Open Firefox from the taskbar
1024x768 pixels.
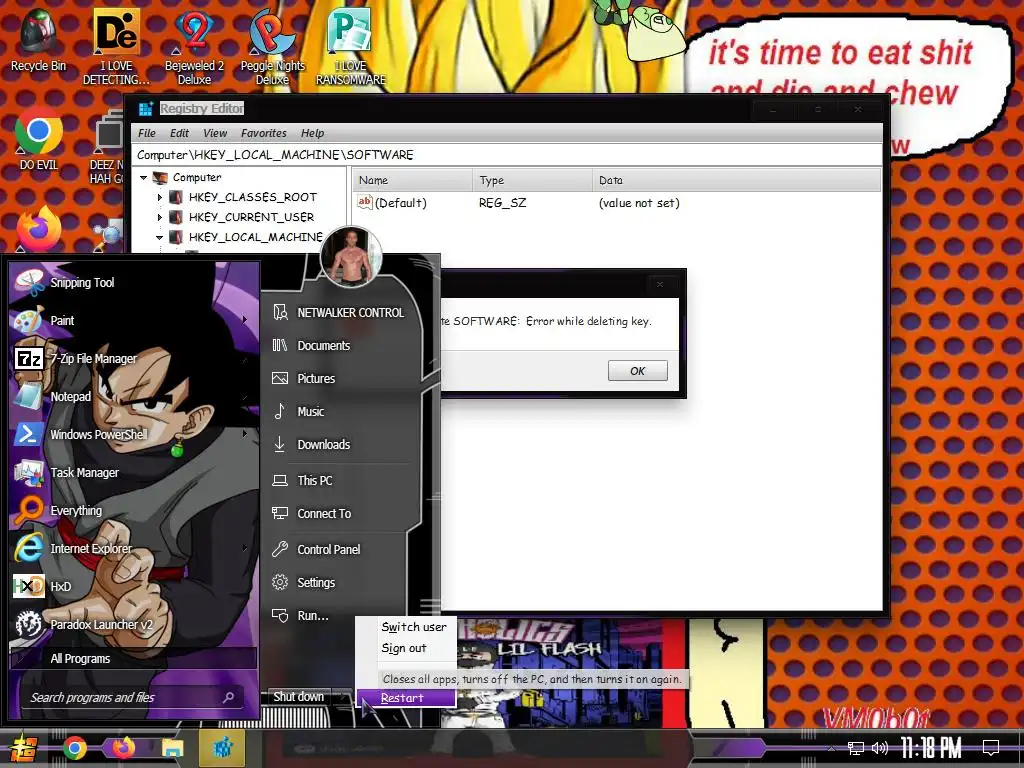tap(123, 748)
